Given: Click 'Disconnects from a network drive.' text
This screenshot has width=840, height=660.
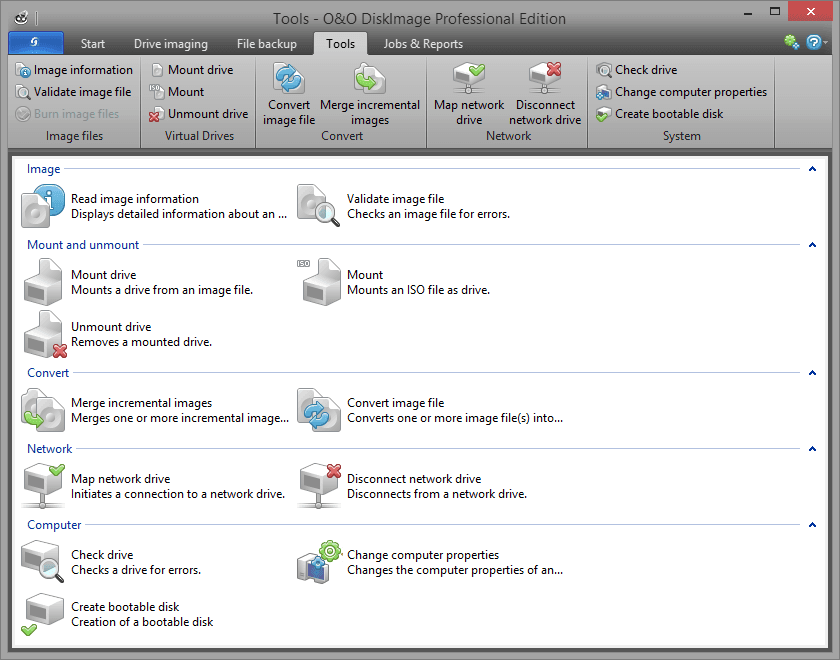Looking at the screenshot, I should 437,494.
